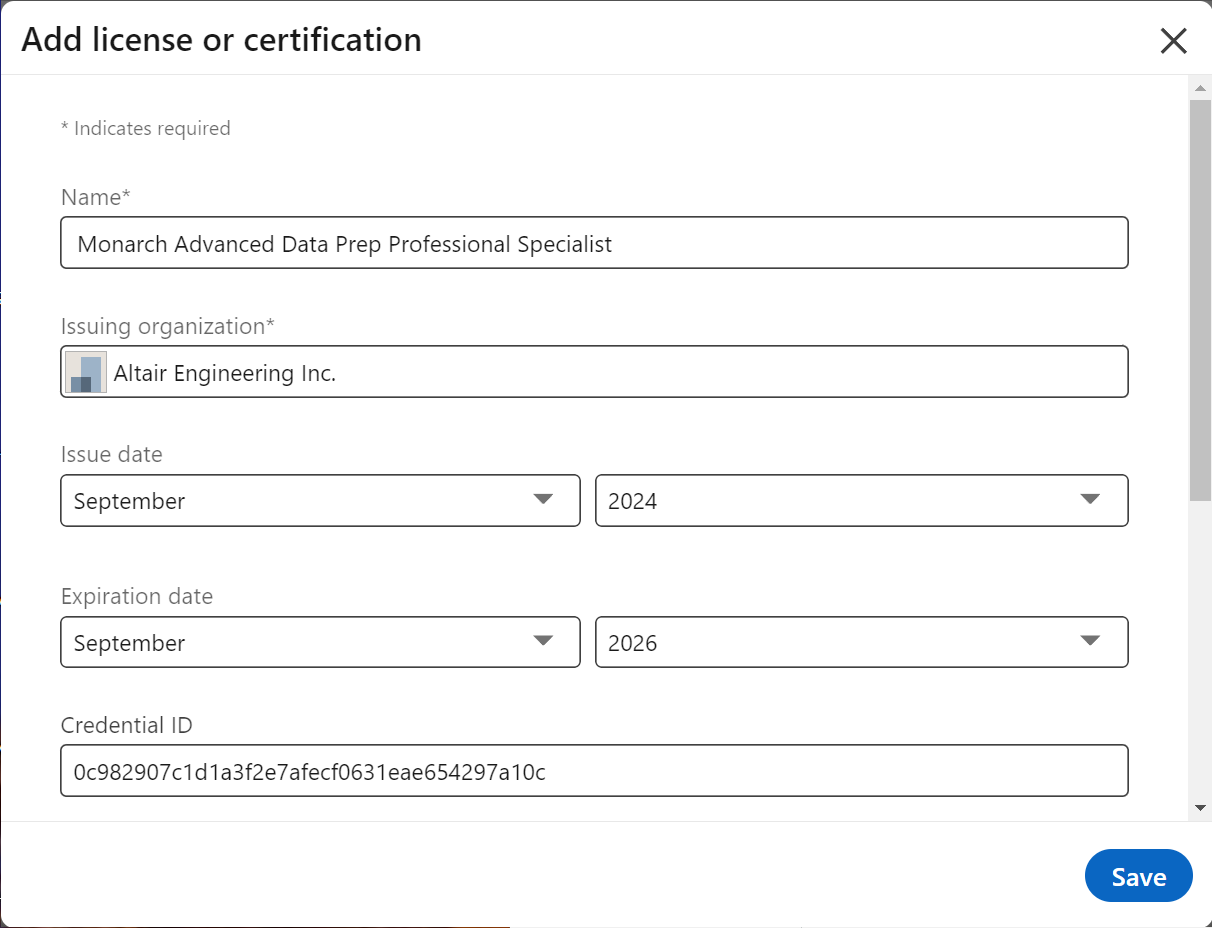1212x928 pixels.
Task: Click the Expiration date label
Action: click(137, 596)
